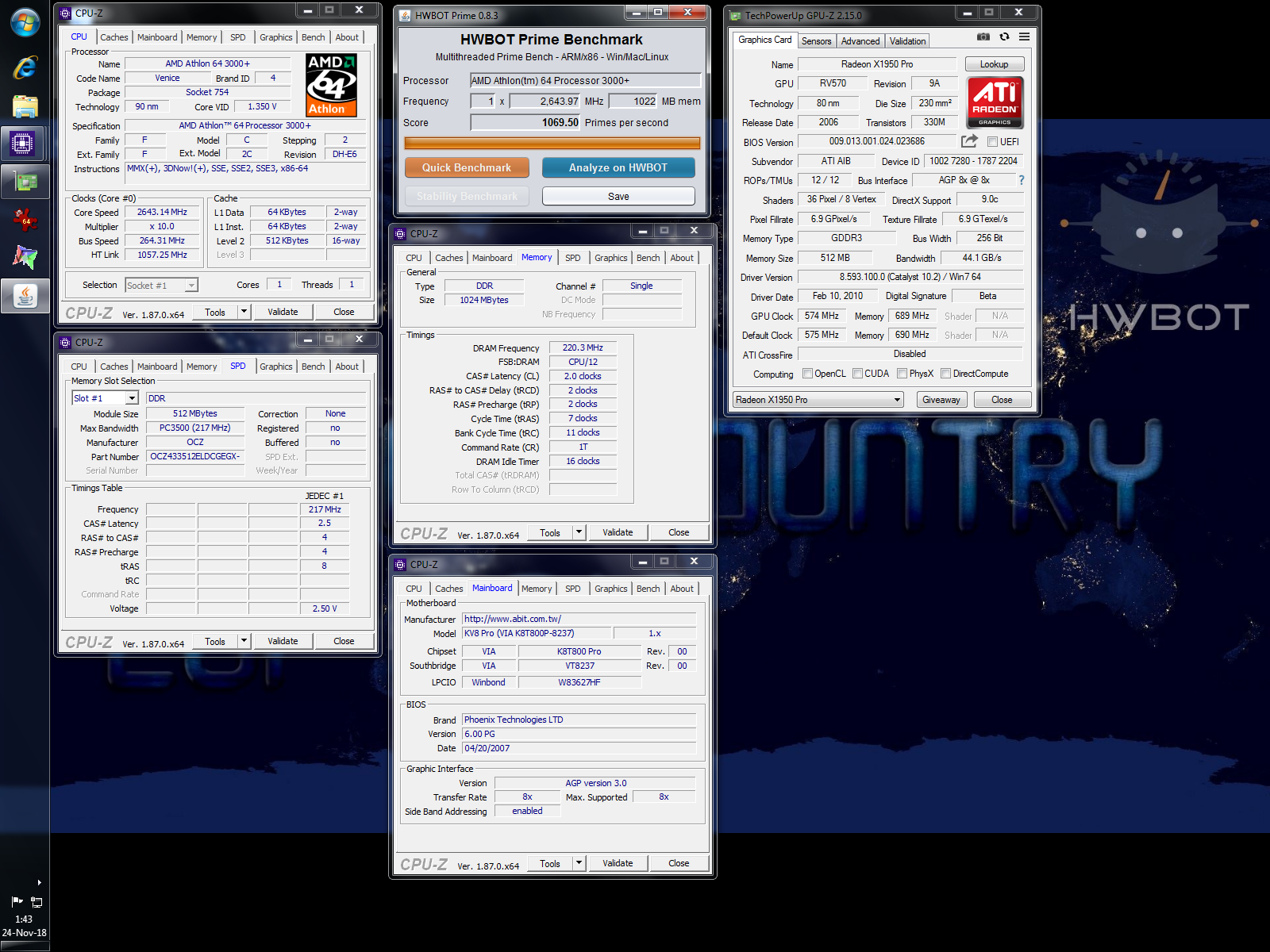
Task: Open Bench tab in the SPD window
Action: click(313, 367)
